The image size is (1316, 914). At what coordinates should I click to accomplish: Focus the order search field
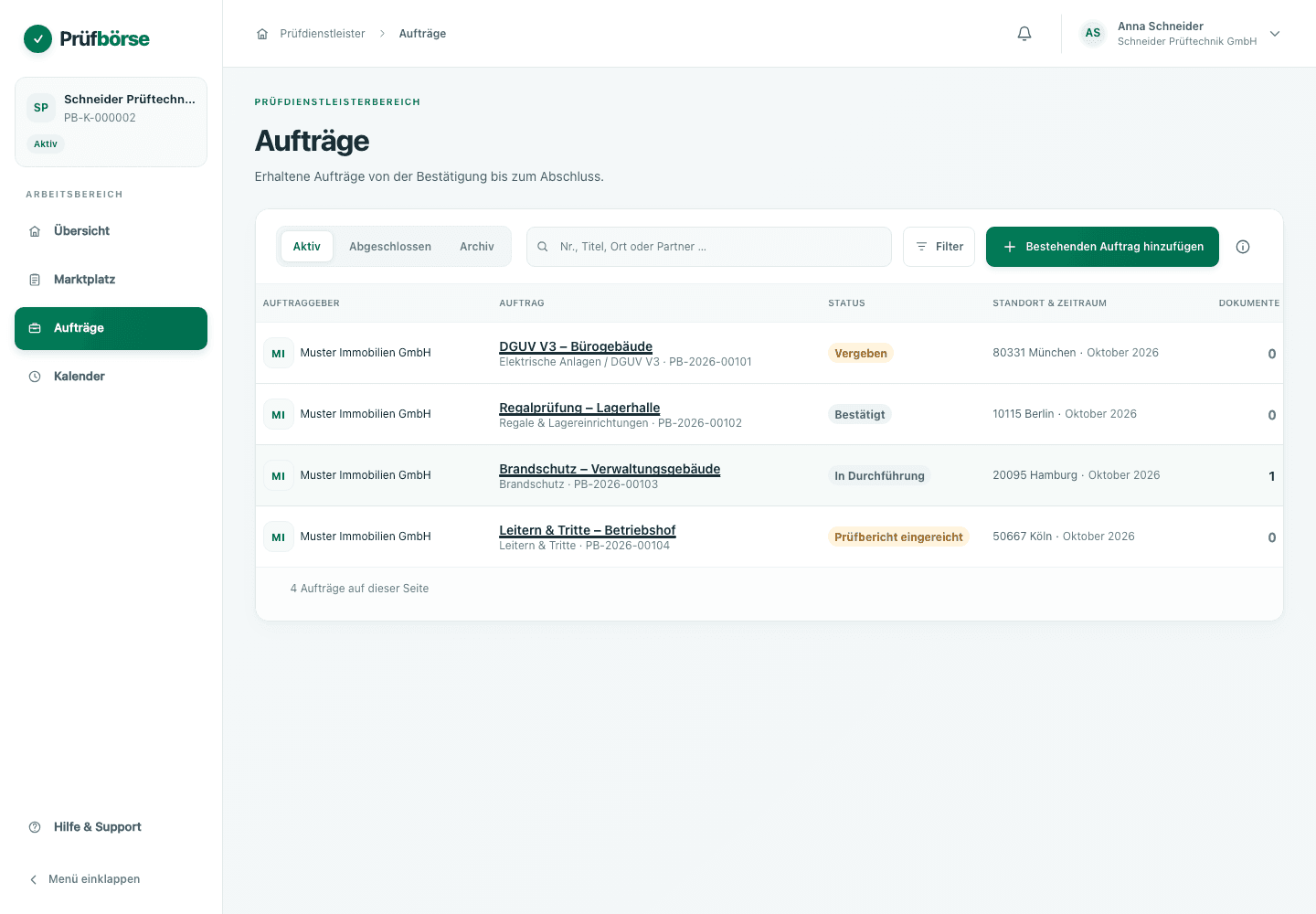[x=709, y=247]
